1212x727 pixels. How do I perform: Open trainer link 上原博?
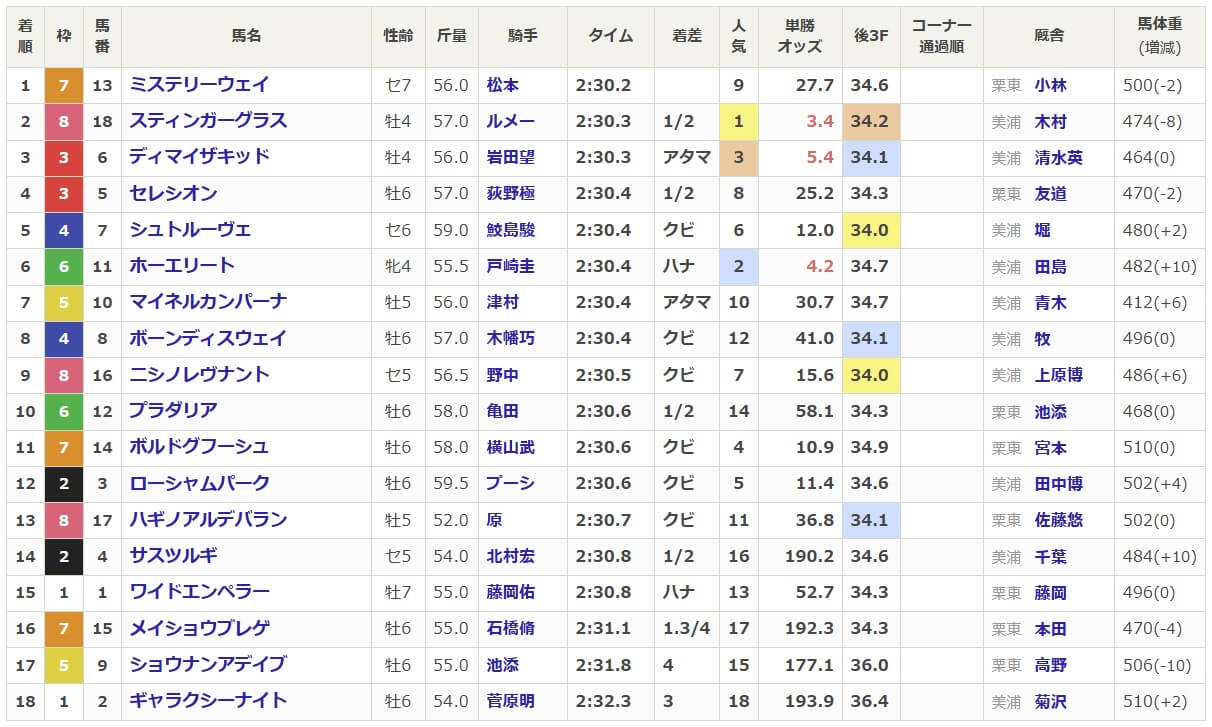tap(1059, 375)
